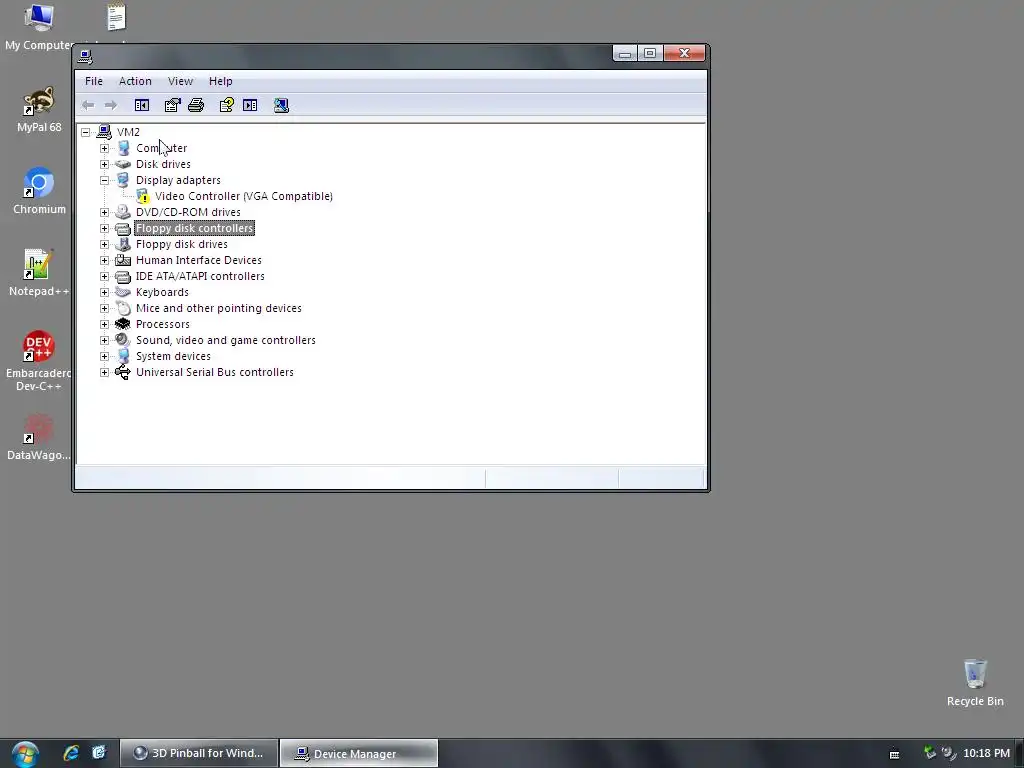1024x768 pixels.
Task: Click the tray keyboard icon
Action: click(x=895, y=754)
